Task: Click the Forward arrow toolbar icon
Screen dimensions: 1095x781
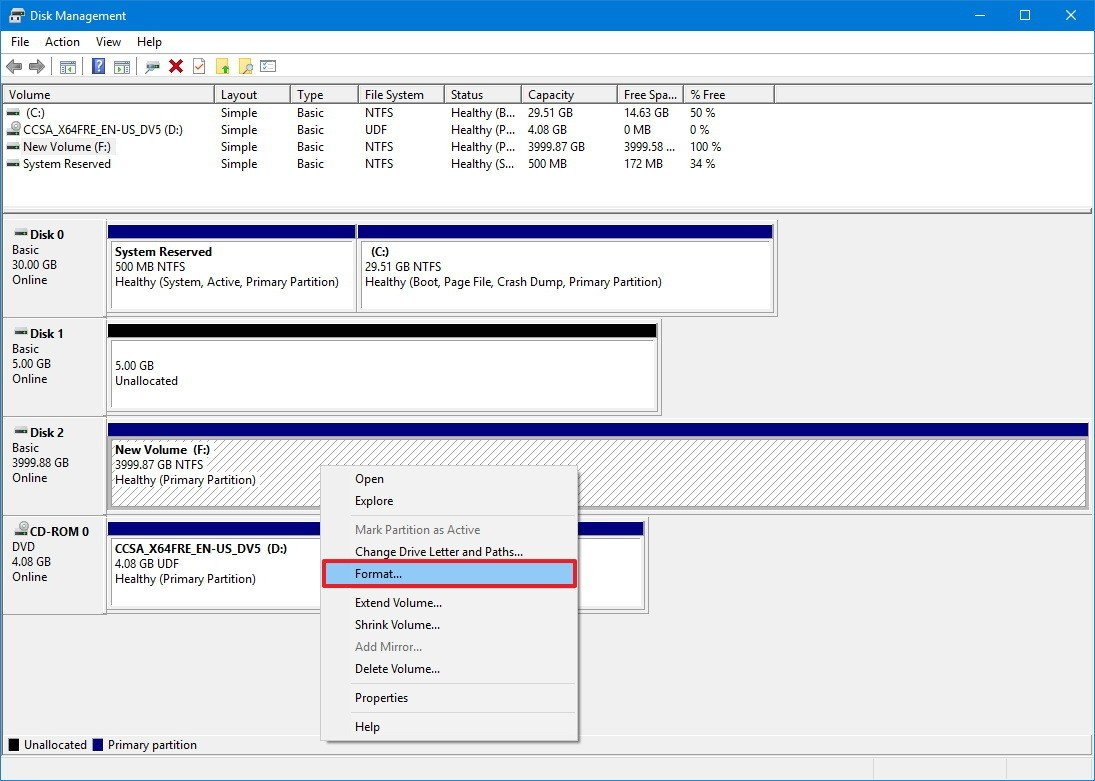Action: (36, 66)
